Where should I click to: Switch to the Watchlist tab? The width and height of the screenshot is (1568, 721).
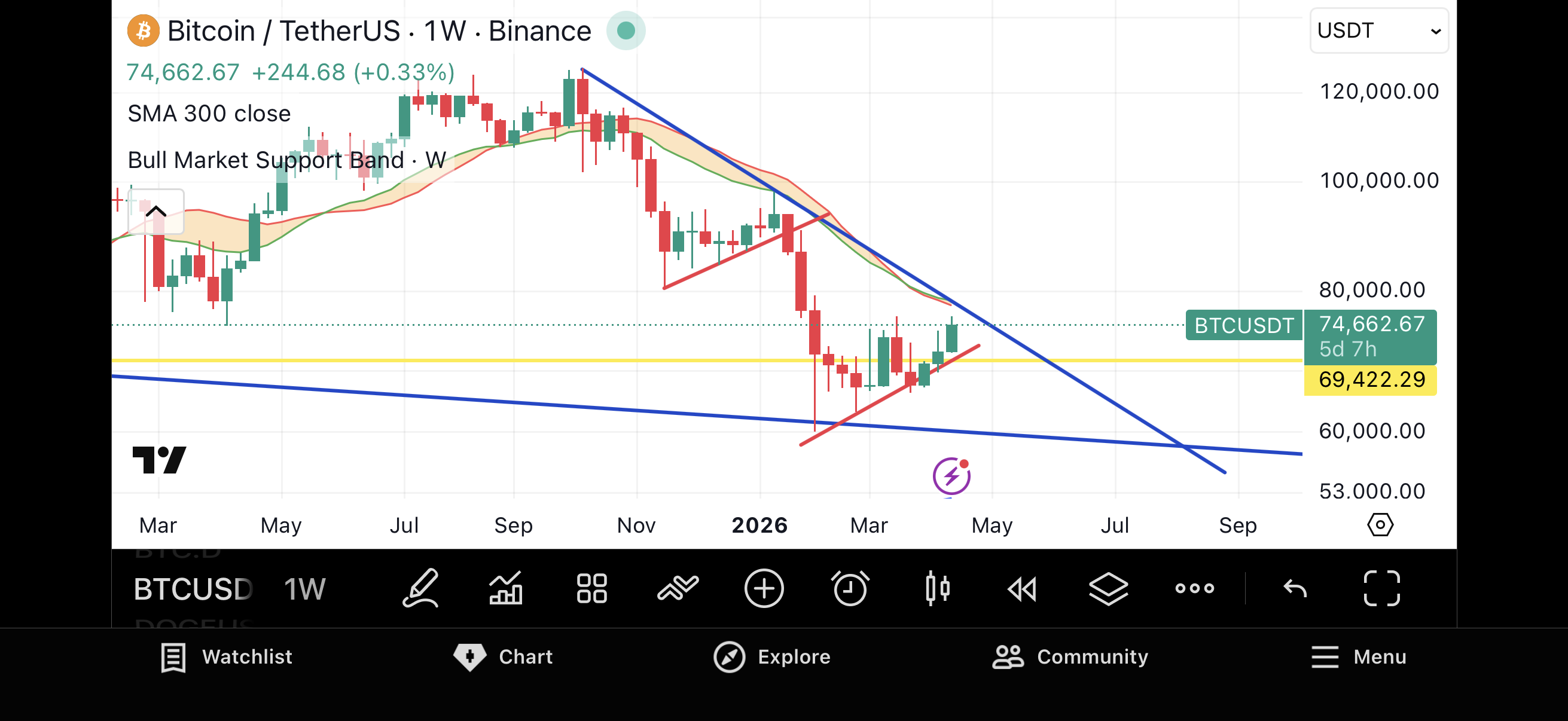pyautogui.click(x=227, y=656)
